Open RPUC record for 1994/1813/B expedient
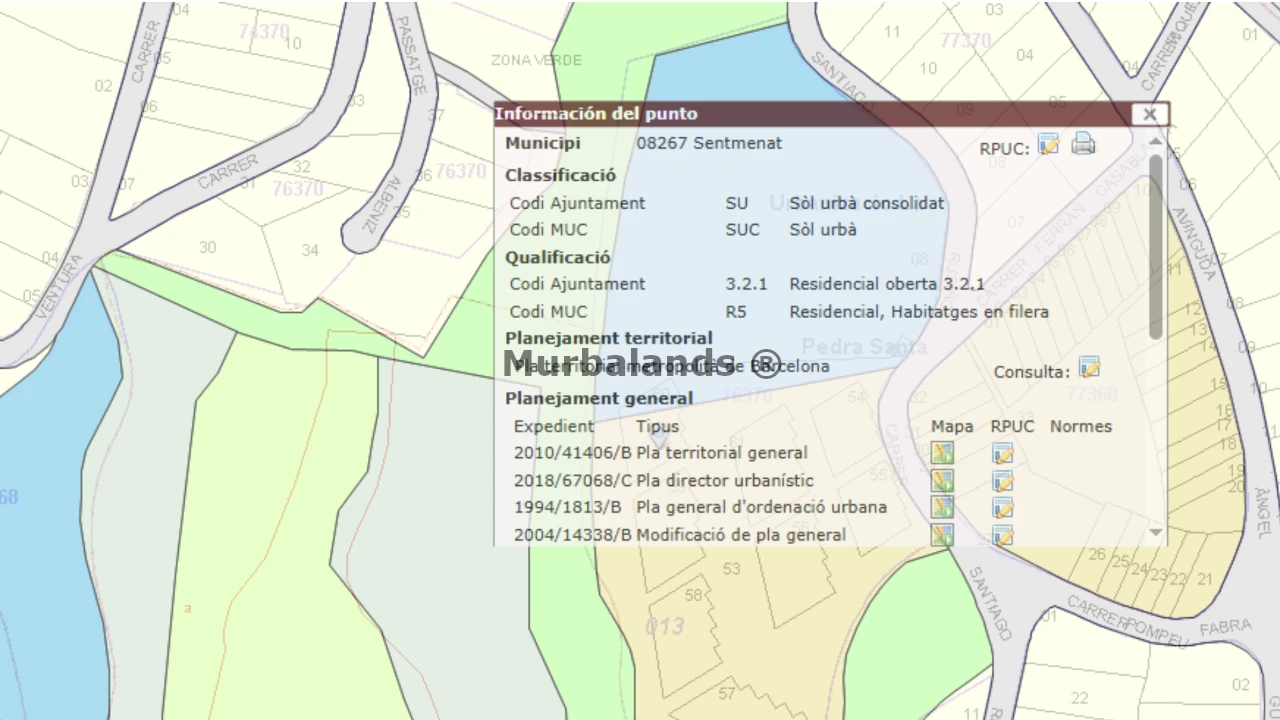Image resolution: width=1280 pixels, height=720 pixels. point(1003,508)
